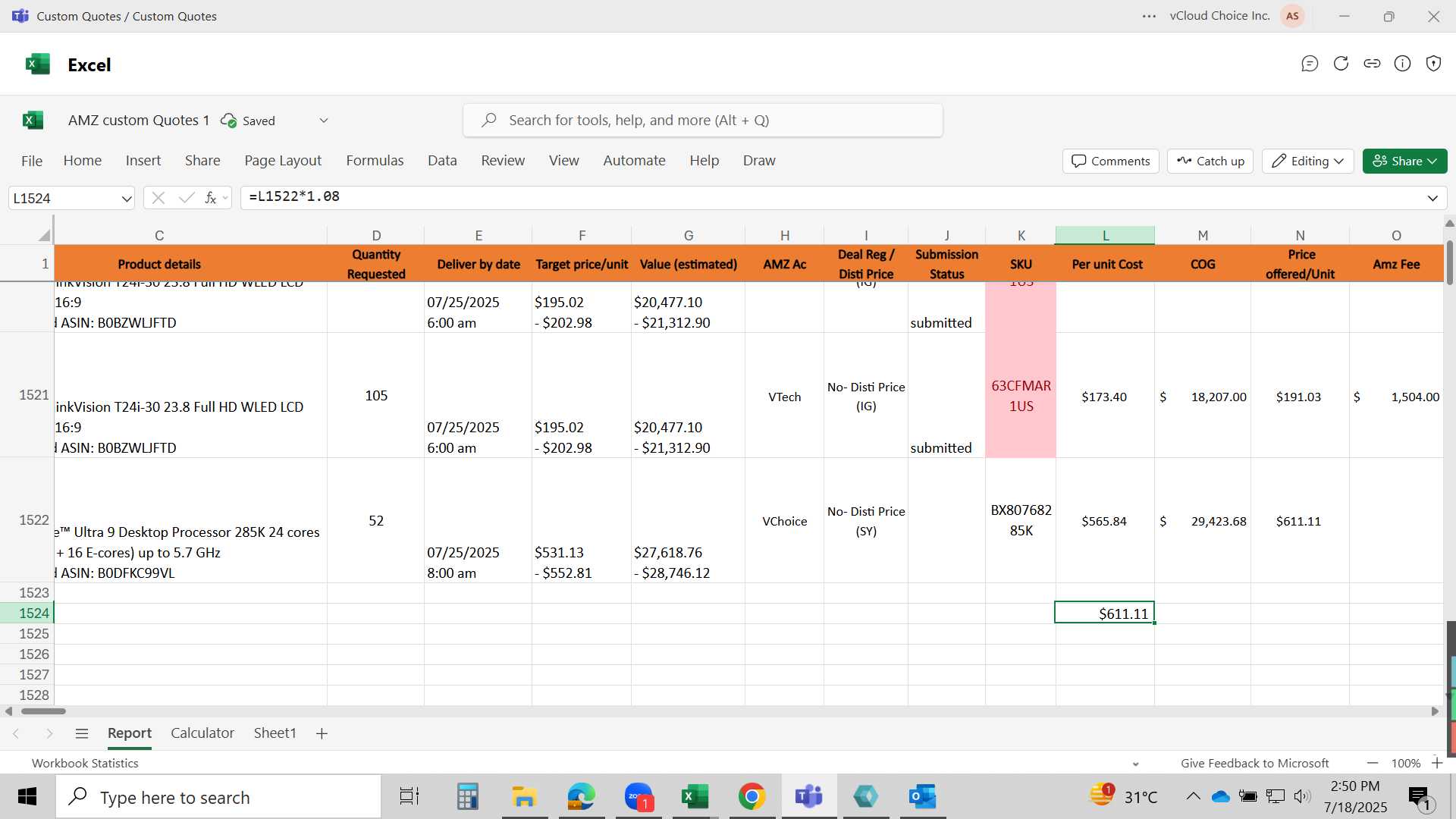Viewport: 1456px width, 819px height.
Task: Open File Explorer from taskbar
Action: (524, 796)
